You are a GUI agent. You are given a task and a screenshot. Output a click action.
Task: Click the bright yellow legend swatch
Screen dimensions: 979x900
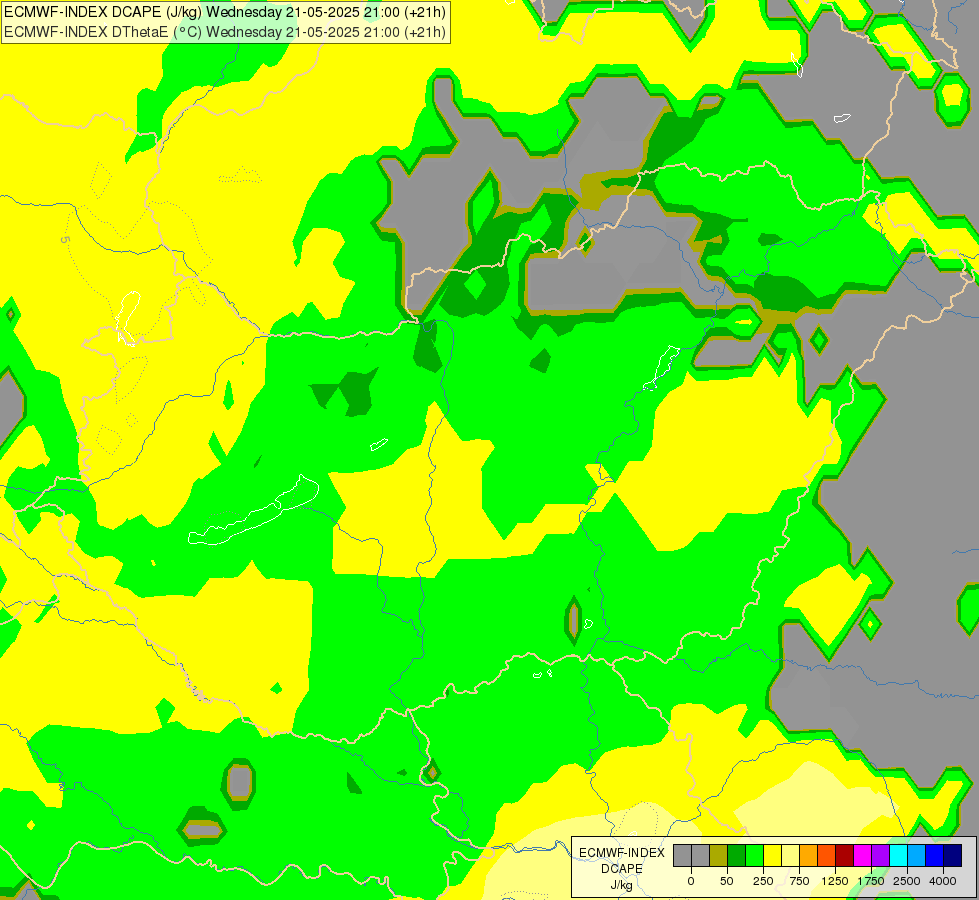[772, 856]
